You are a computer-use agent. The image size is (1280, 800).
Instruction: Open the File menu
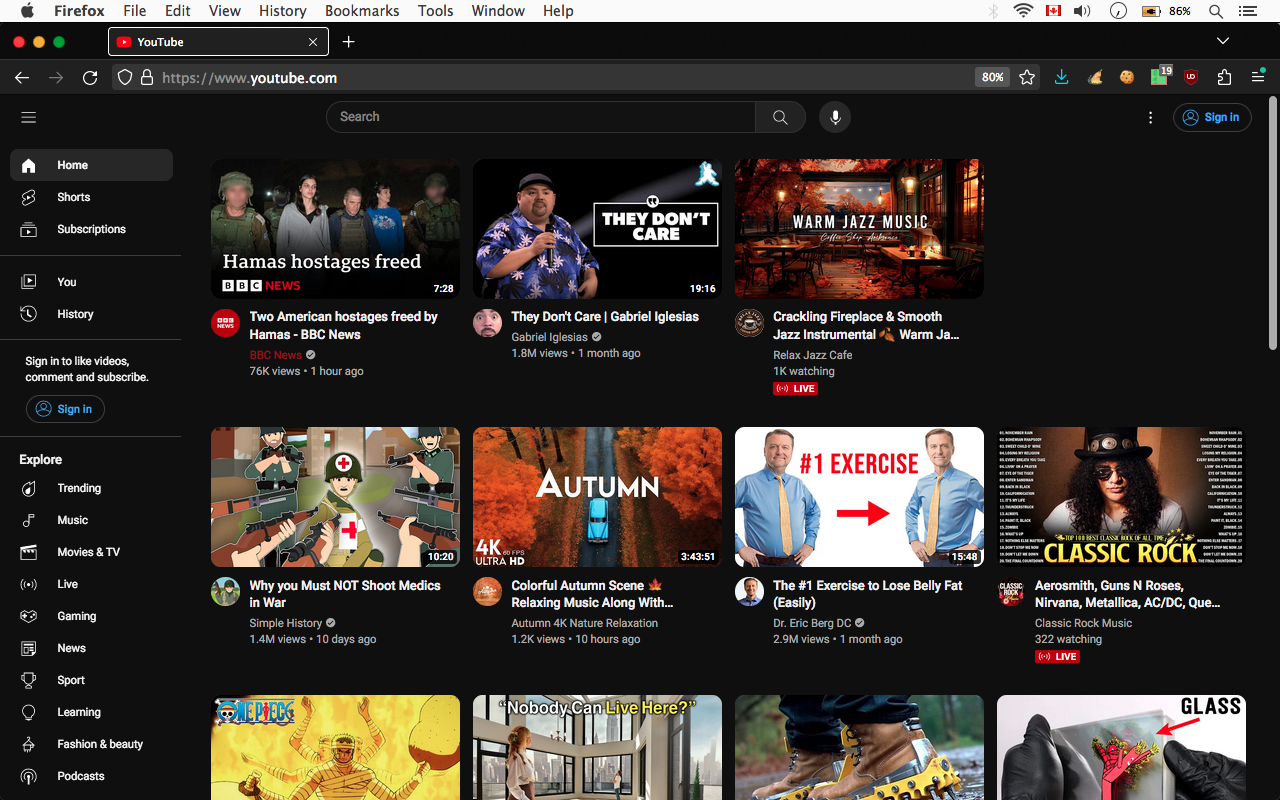click(x=134, y=11)
